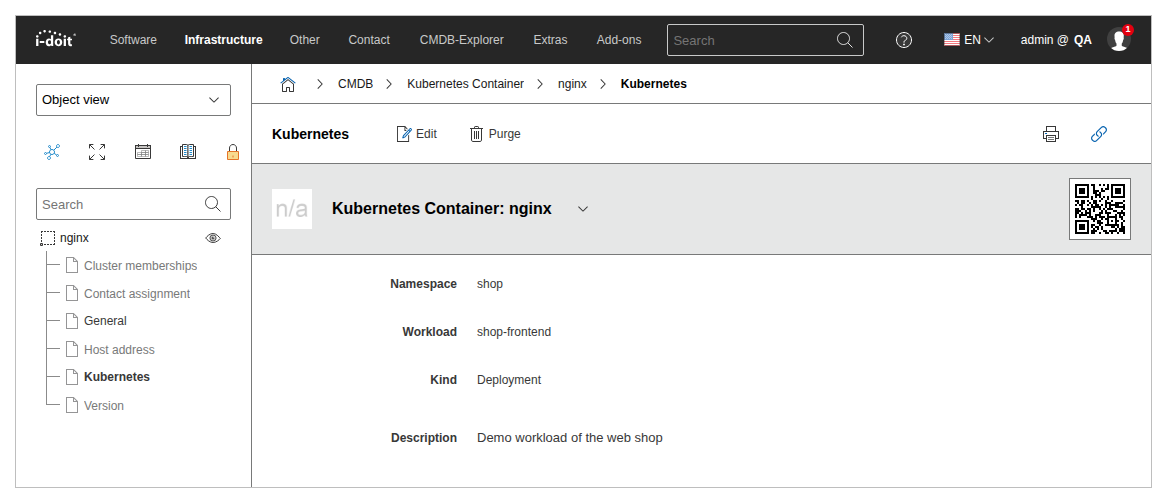Toggle the eye icon next to nginx
Image resolution: width=1167 pixels, height=503 pixels.
213,238
